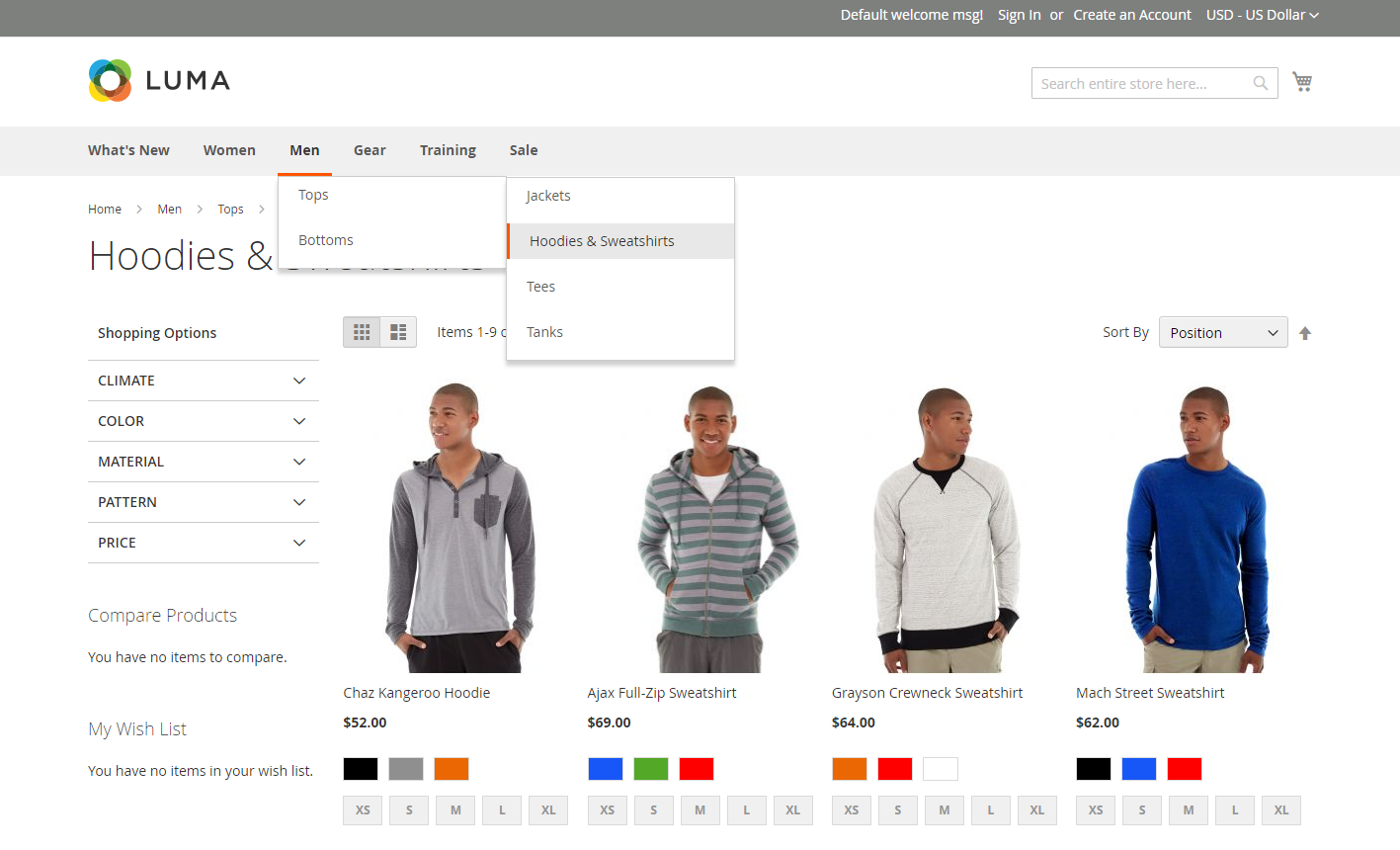Select Bottoms in Men submenu

click(x=392, y=240)
